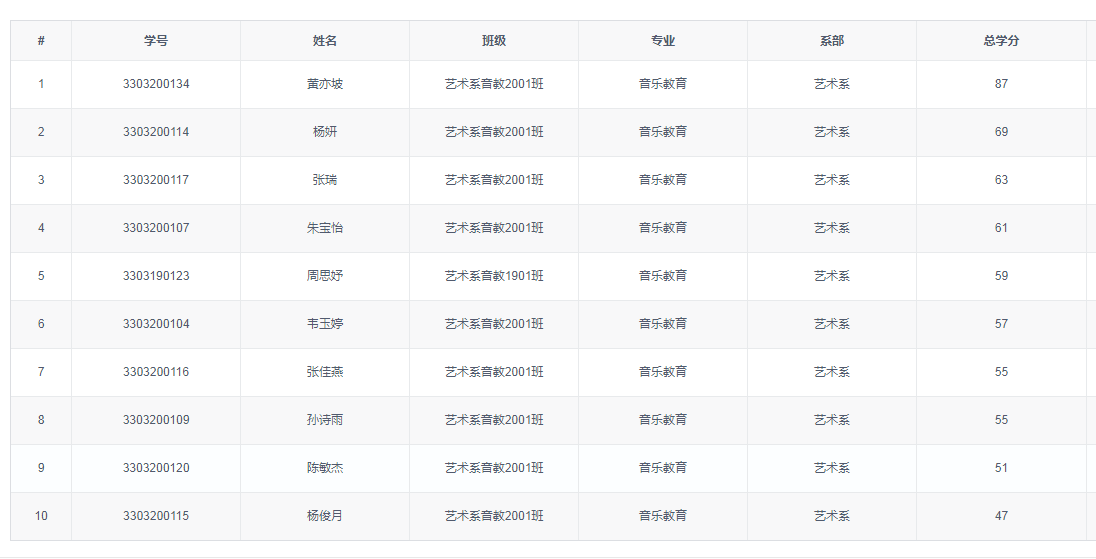Click the total credits value 87
The height and width of the screenshot is (559, 1096).
pyautogui.click(x=1000, y=84)
